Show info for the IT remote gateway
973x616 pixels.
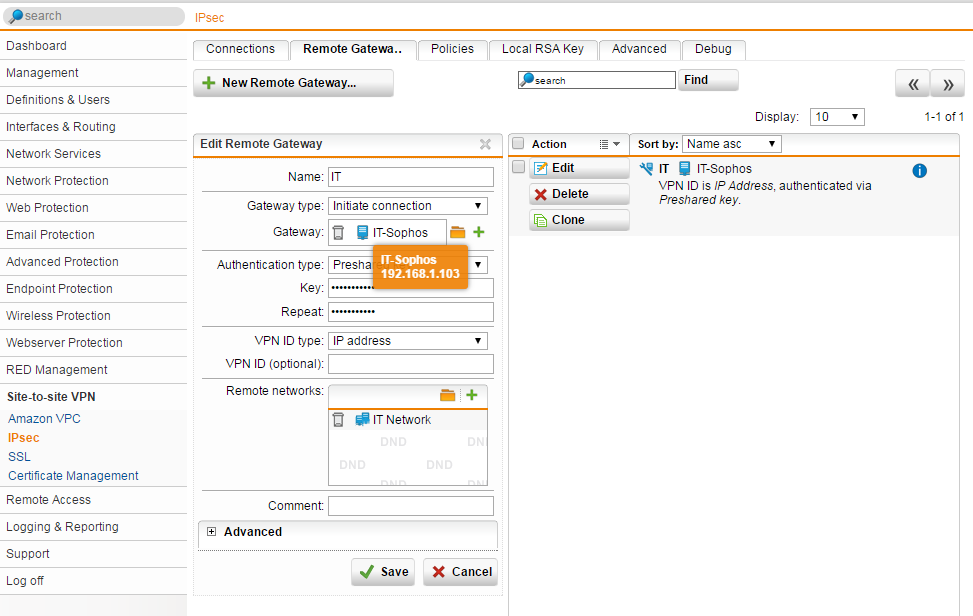pos(920,171)
